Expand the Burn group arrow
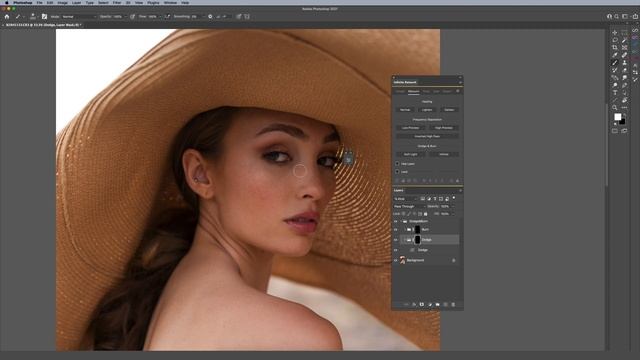This screenshot has height=360, width=640. click(404, 230)
